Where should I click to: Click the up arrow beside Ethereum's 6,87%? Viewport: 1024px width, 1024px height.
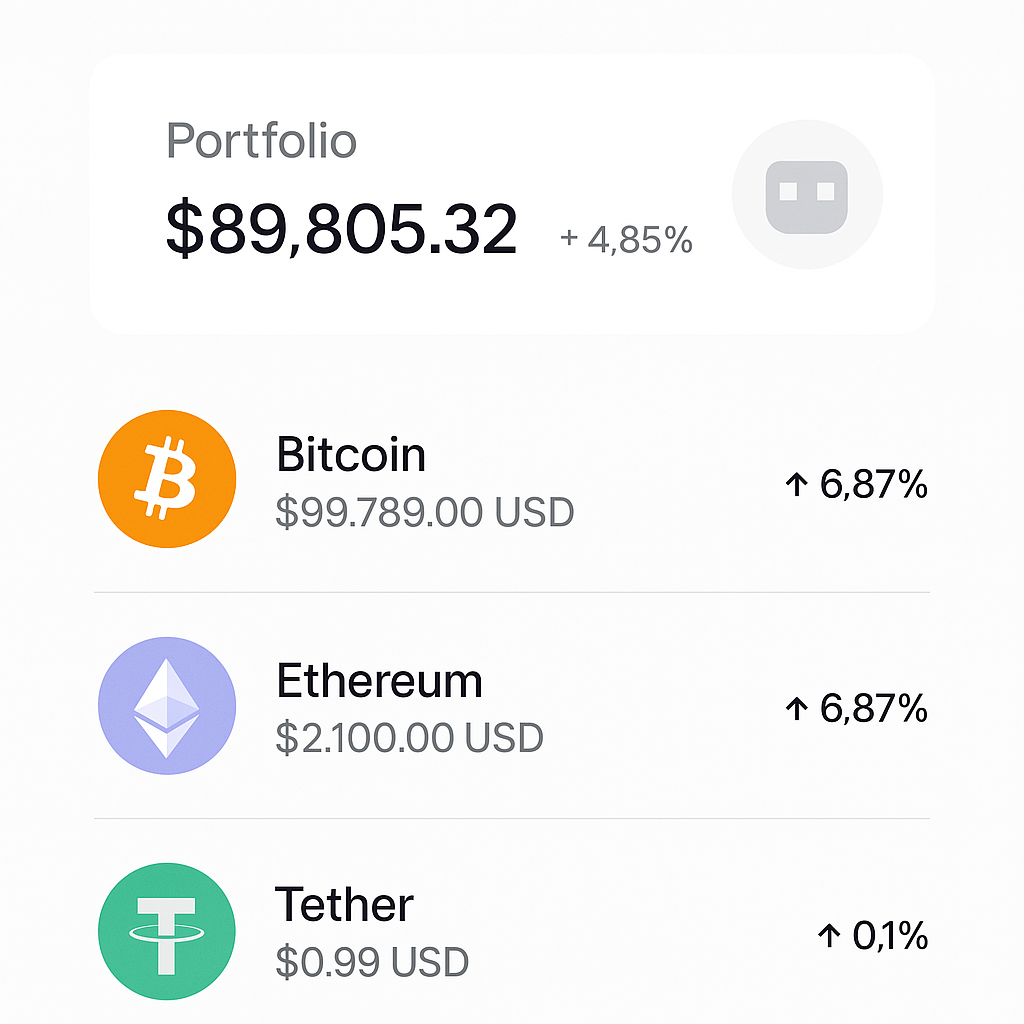click(x=797, y=709)
